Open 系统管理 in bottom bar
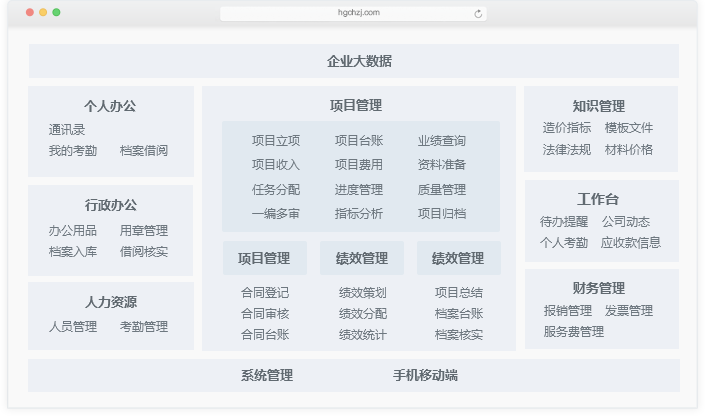The height and width of the screenshot is (420, 705). click(266, 376)
